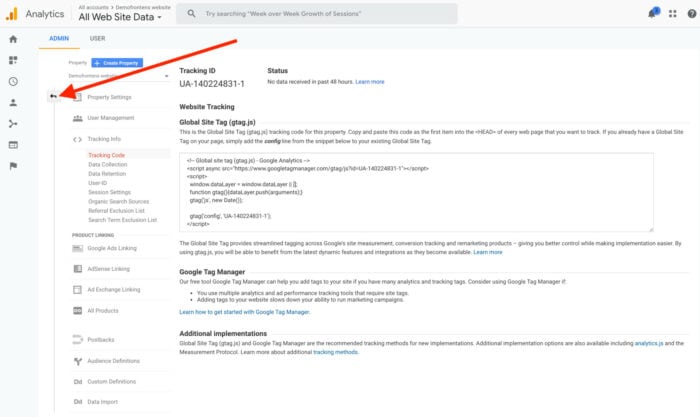Open AdSense Linking
Screen dimensions: 700x417
click(108, 269)
